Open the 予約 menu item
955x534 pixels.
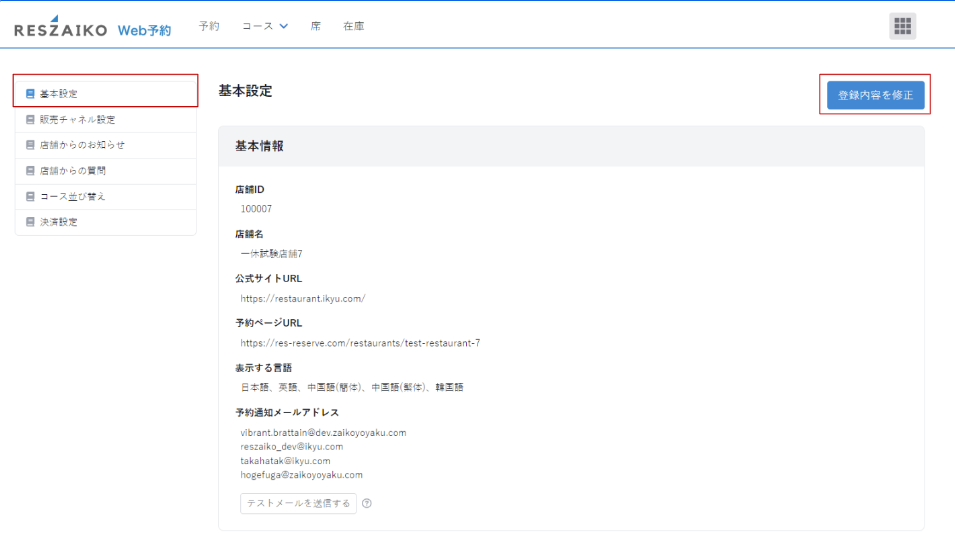click(209, 27)
